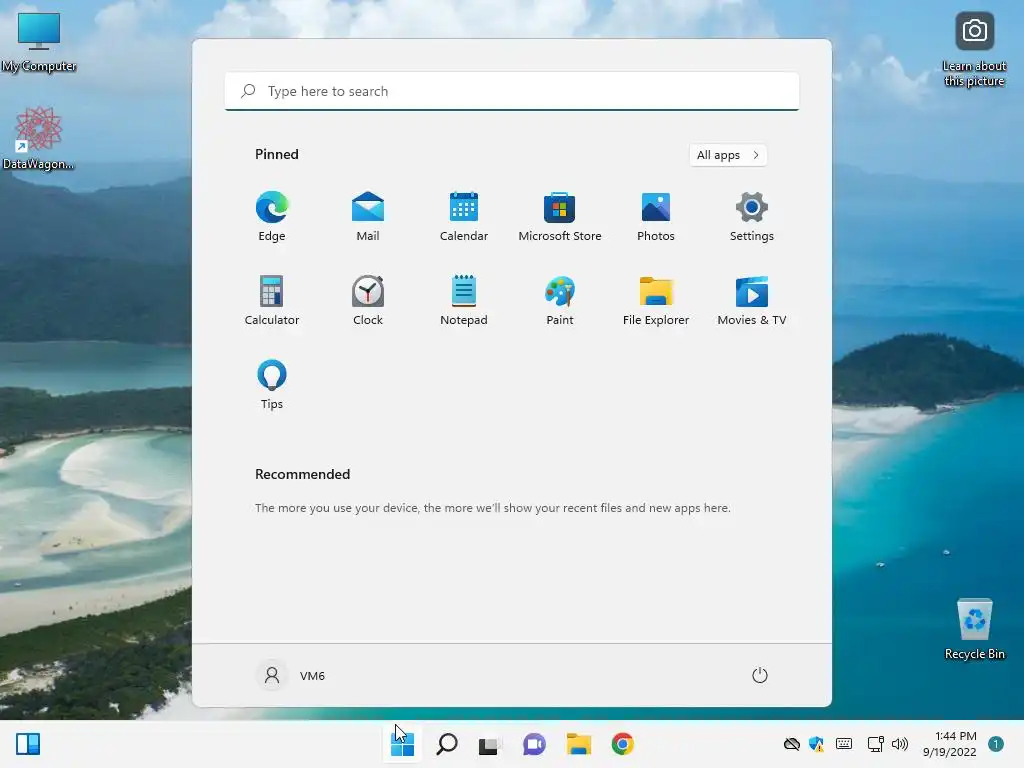Launch the Mail app
Image resolution: width=1024 pixels, height=768 pixels.
click(x=368, y=216)
